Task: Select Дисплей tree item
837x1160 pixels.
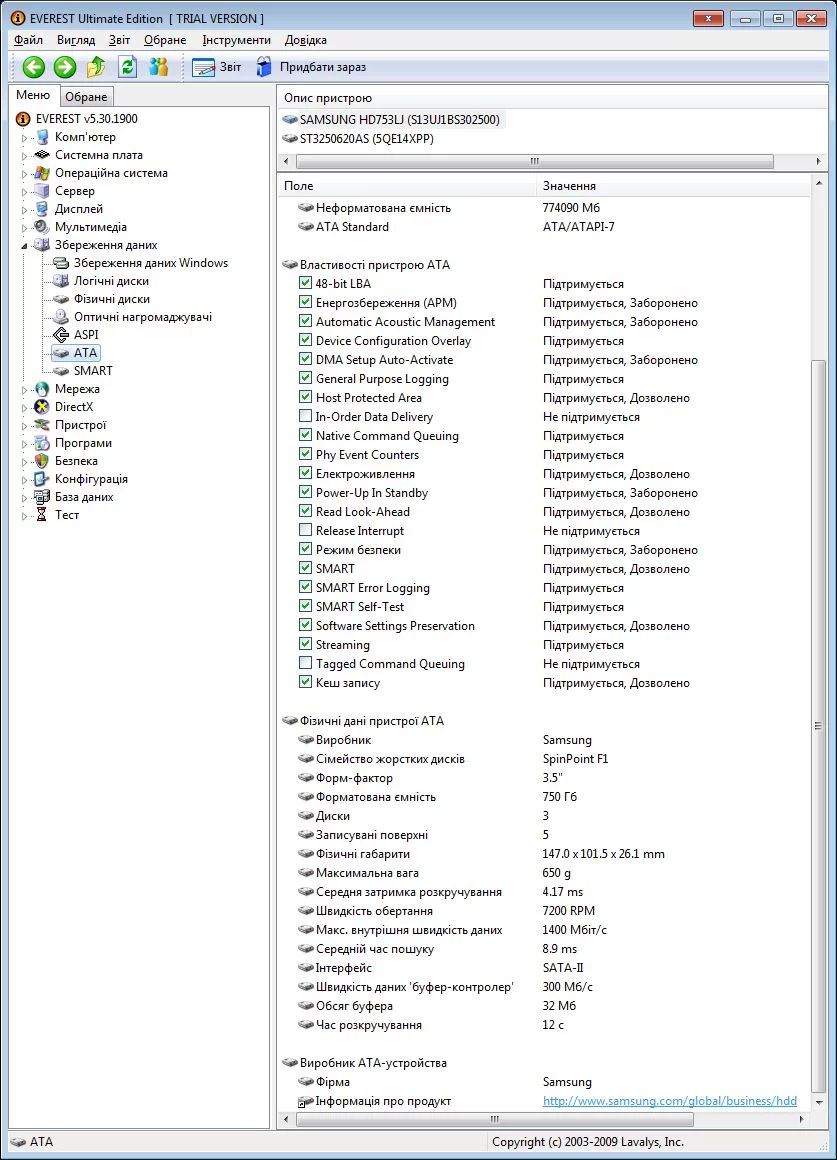Action: (70, 209)
